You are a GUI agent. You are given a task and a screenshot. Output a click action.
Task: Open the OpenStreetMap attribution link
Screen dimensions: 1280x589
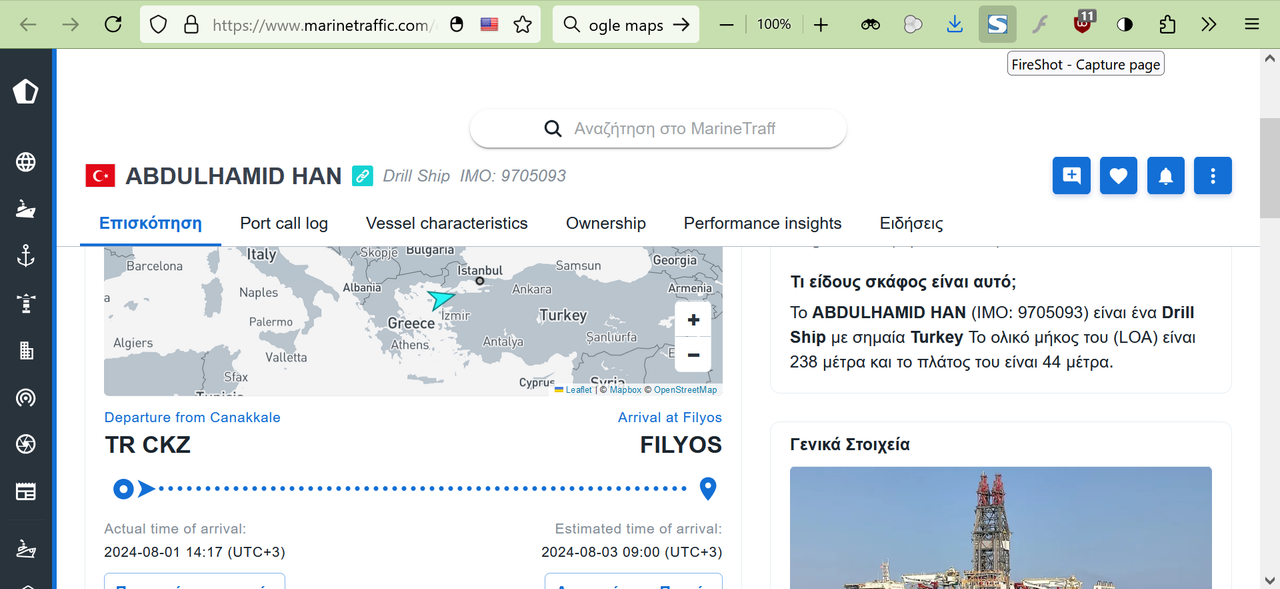tap(685, 390)
